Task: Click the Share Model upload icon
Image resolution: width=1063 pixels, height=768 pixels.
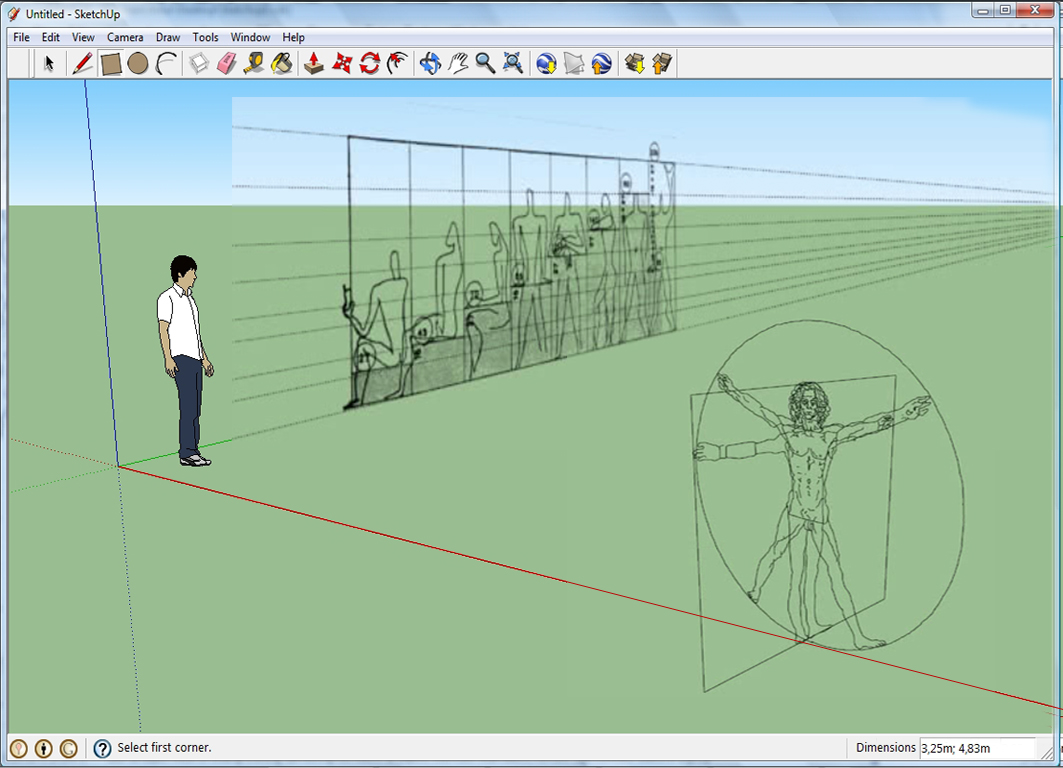Action: 662,64
